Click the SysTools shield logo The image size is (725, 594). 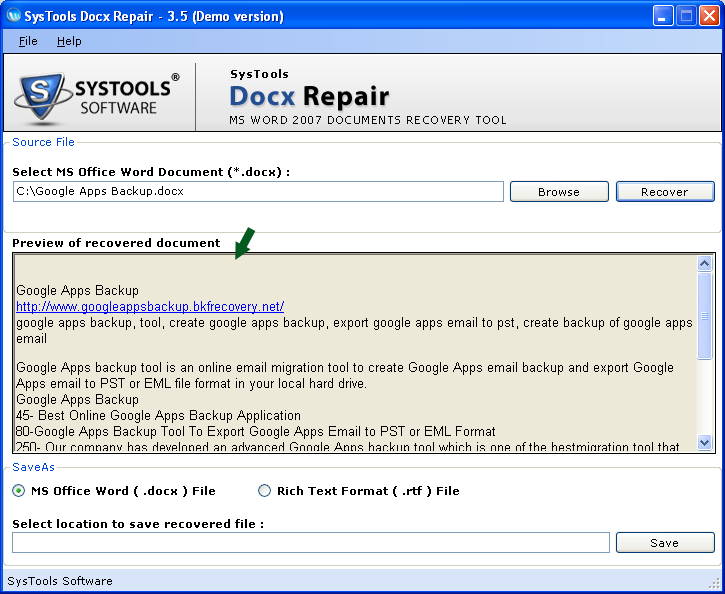coord(43,97)
